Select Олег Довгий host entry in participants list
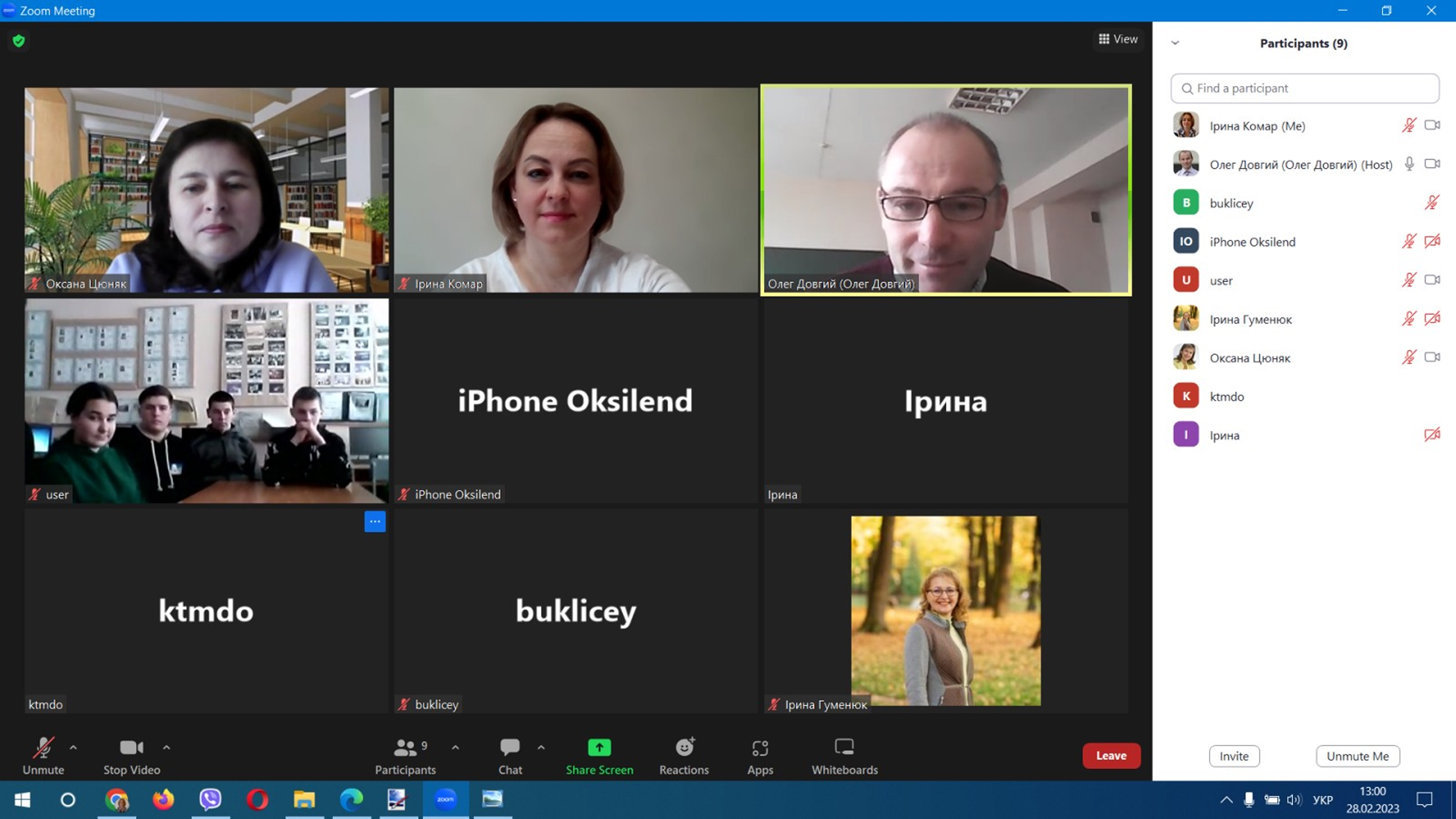The width and height of the screenshot is (1456, 819). click(x=1300, y=164)
